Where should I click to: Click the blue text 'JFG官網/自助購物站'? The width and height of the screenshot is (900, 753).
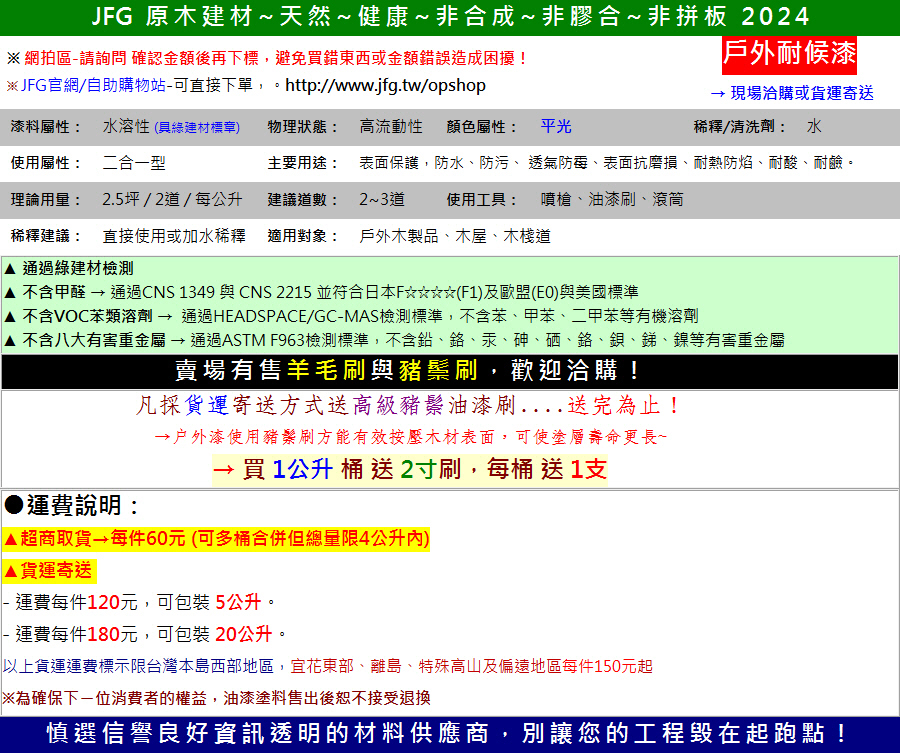coord(94,86)
